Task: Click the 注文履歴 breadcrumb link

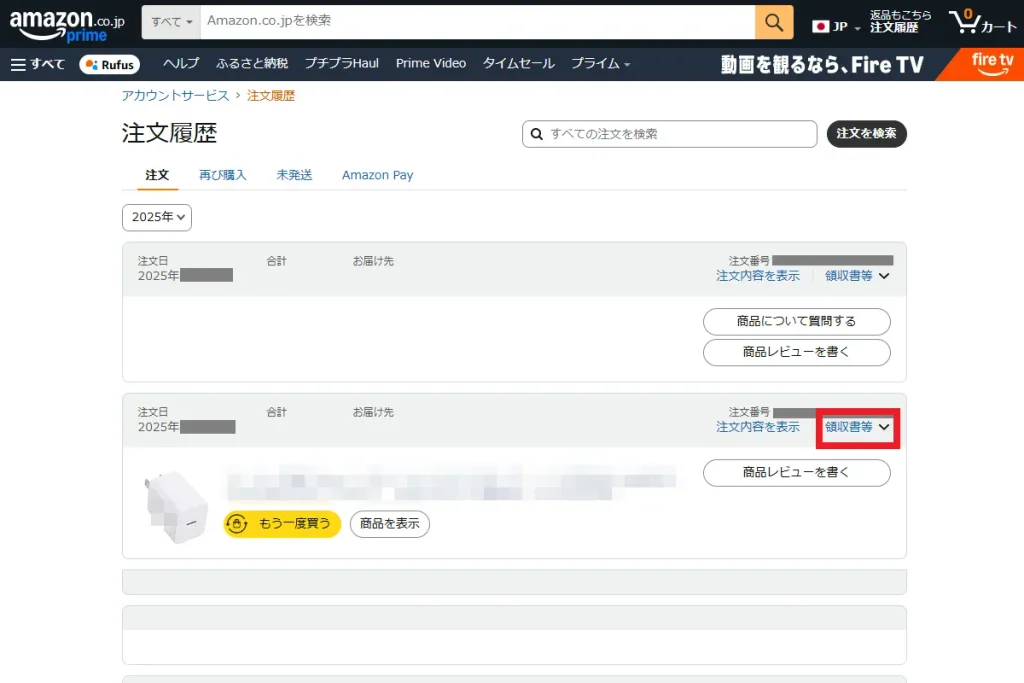Action: point(271,95)
